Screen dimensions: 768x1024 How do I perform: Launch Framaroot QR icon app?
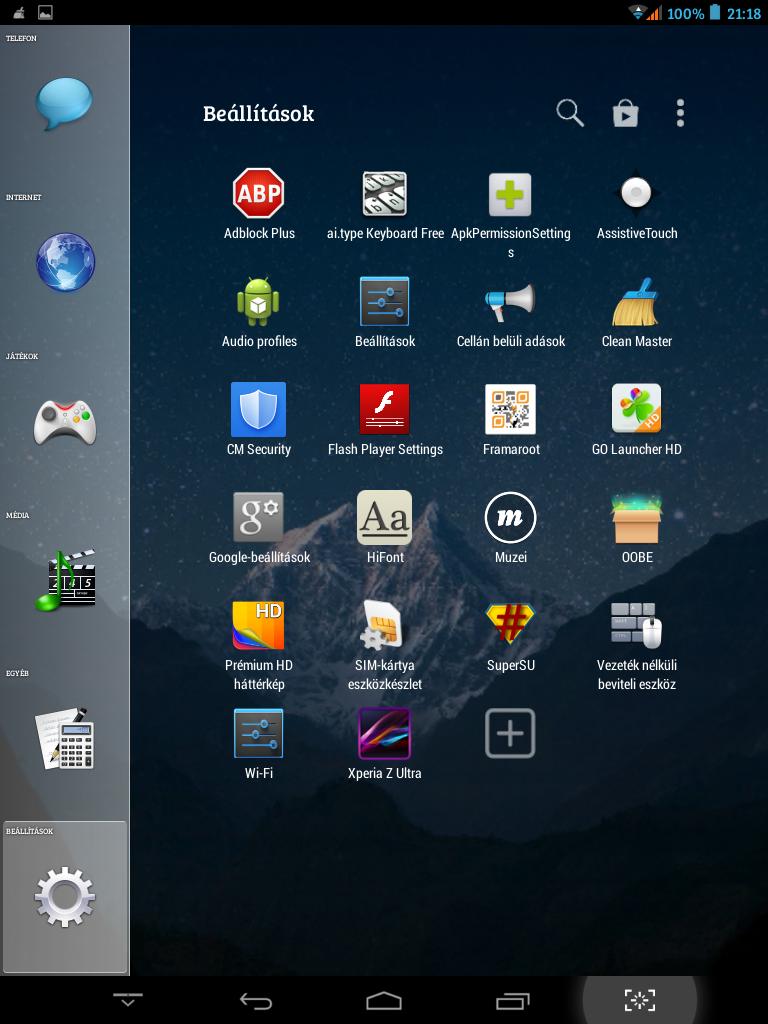(x=510, y=409)
